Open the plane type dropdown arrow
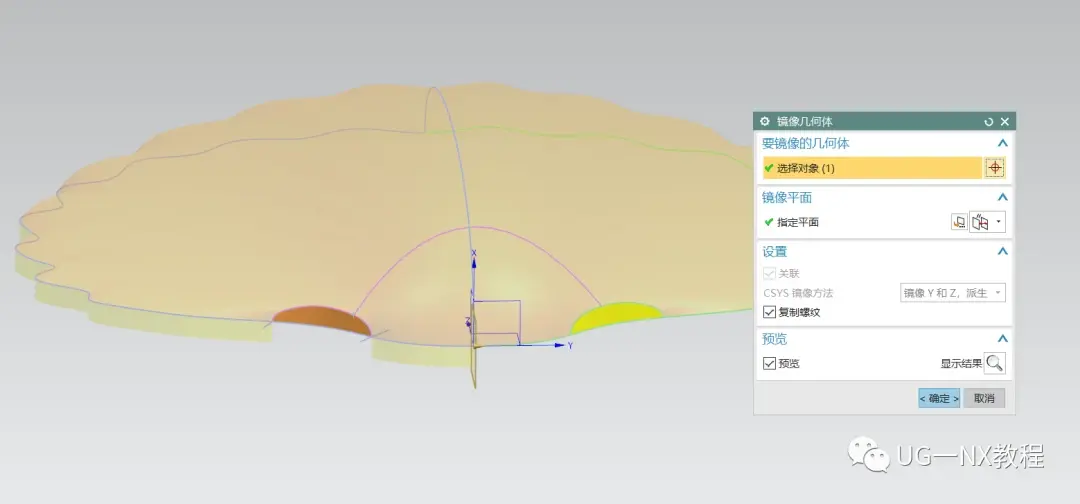The height and width of the screenshot is (504, 1080). click(x=999, y=222)
